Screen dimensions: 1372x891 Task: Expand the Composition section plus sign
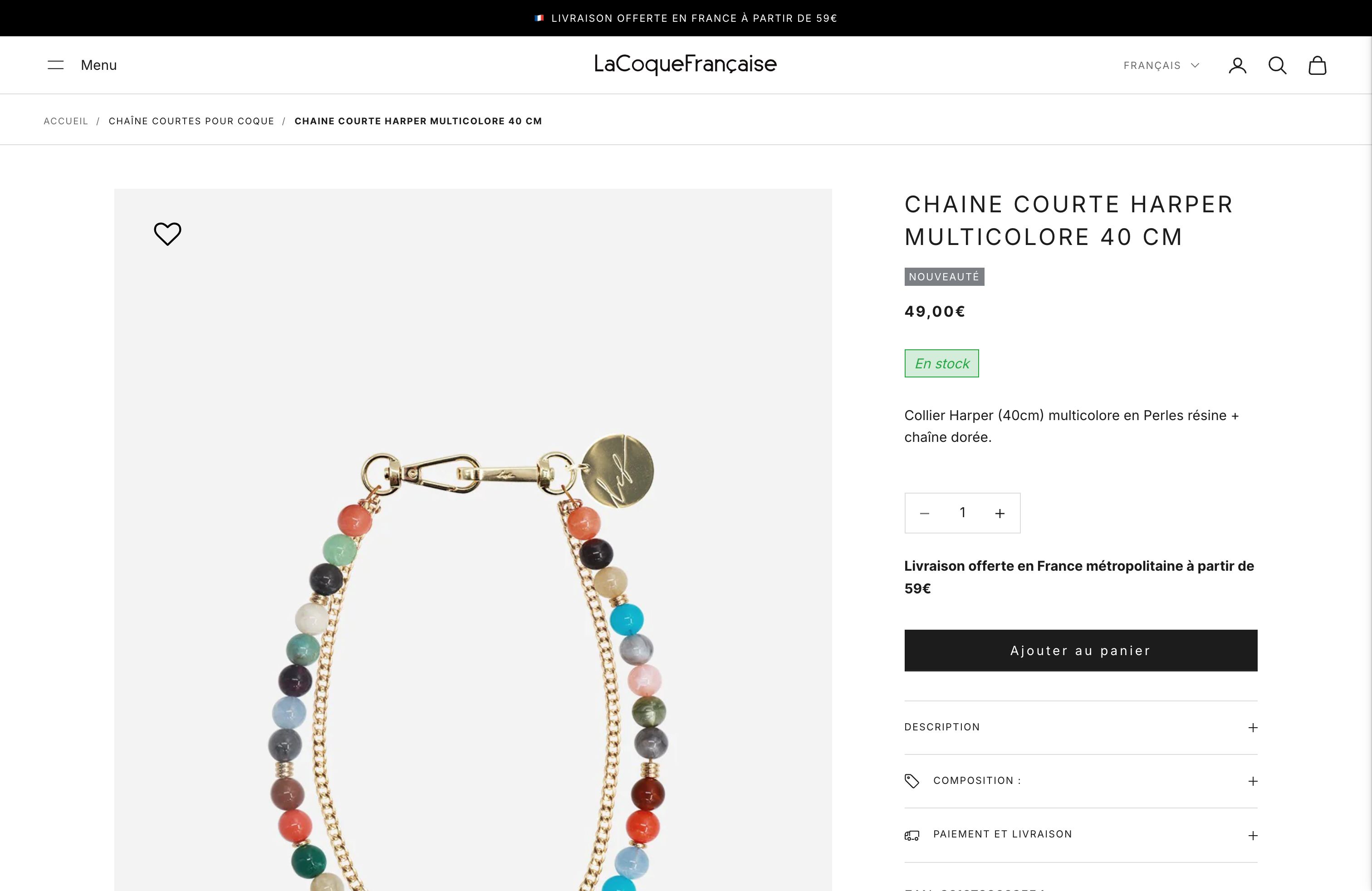pyautogui.click(x=1253, y=781)
